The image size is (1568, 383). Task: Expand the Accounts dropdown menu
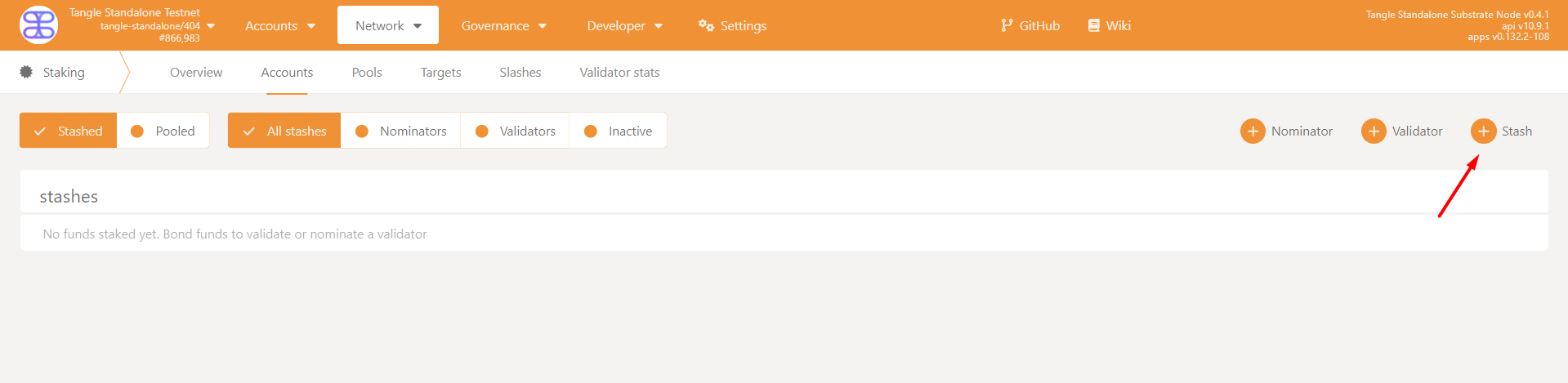click(280, 26)
